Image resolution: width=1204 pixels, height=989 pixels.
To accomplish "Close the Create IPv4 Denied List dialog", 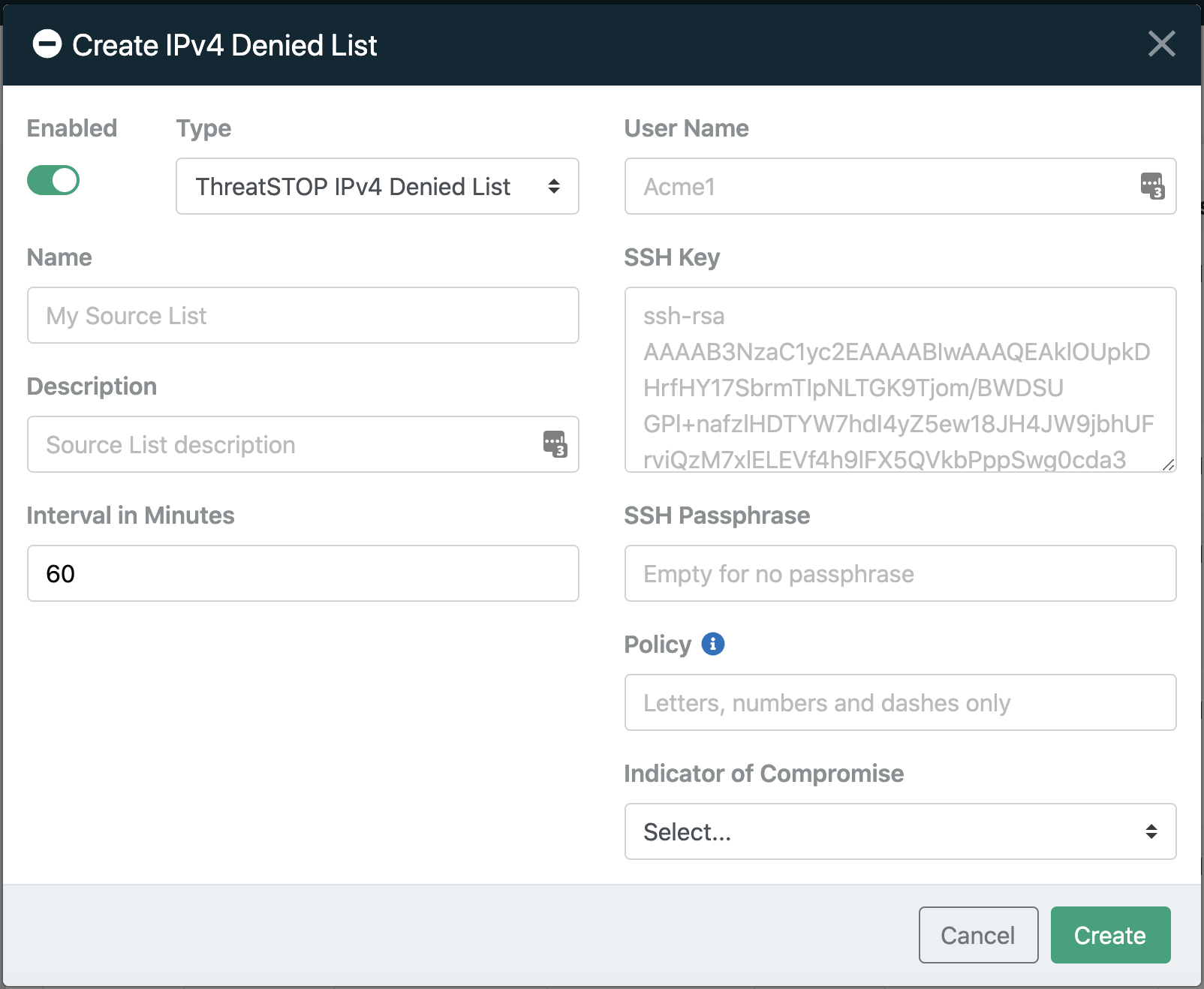I will [x=1161, y=44].
